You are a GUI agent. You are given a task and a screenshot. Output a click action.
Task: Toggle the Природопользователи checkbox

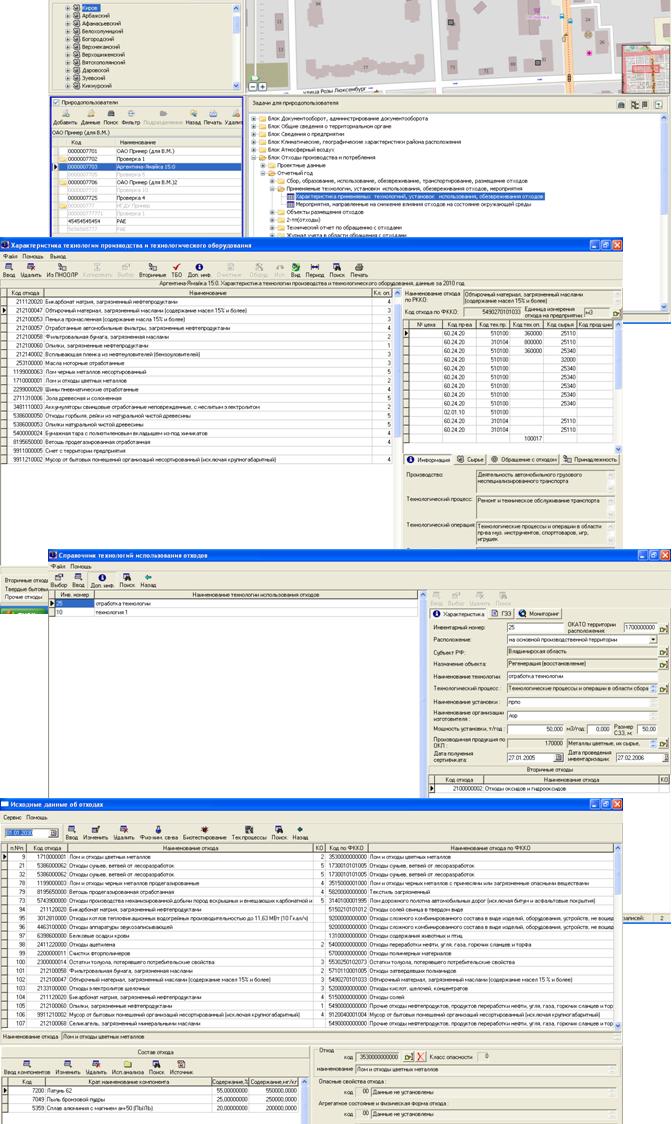pyautogui.click(x=56, y=102)
